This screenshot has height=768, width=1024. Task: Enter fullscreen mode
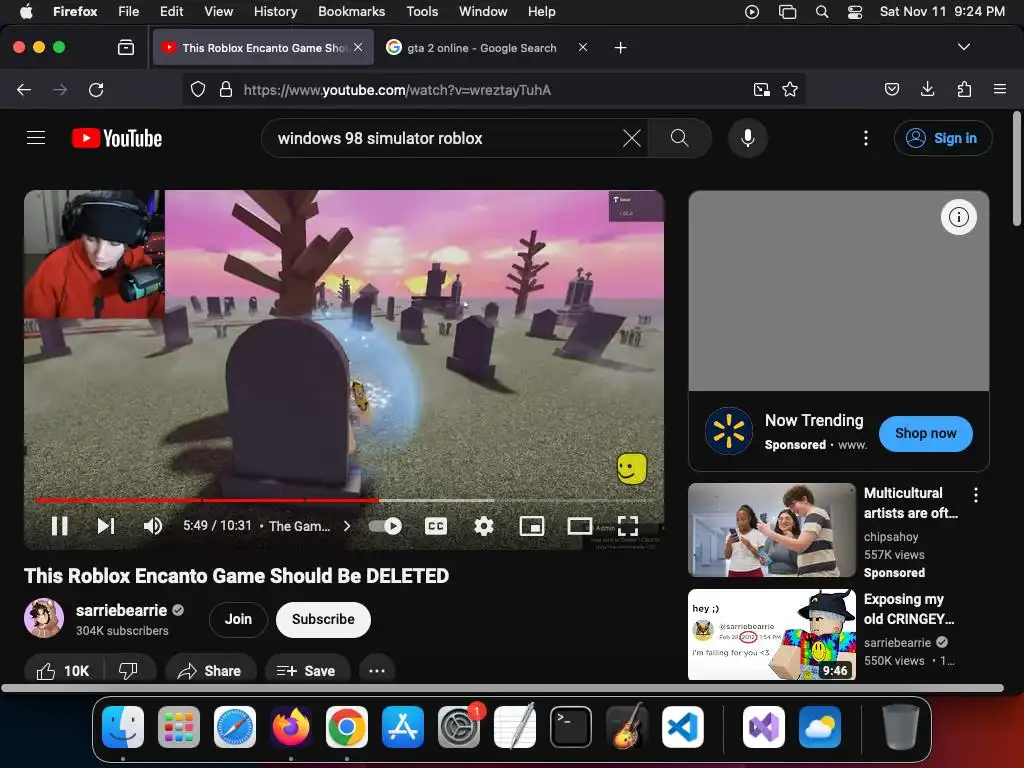click(x=628, y=526)
